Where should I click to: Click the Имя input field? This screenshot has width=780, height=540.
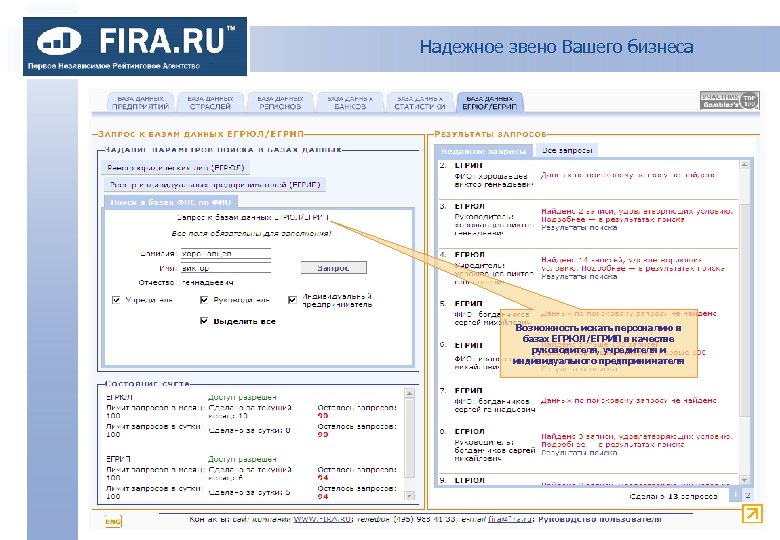coord(225,268)
